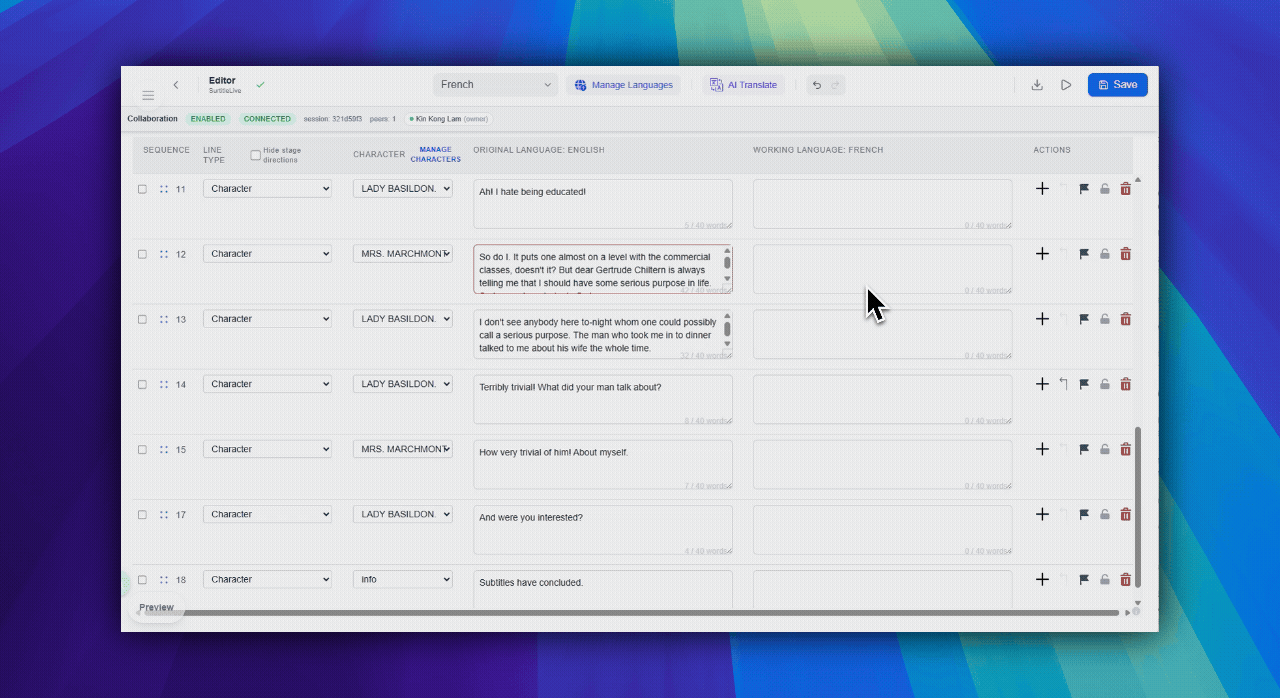Add a line after sequence 14
The image size is (1280, 698).
tap(1042, 384)
